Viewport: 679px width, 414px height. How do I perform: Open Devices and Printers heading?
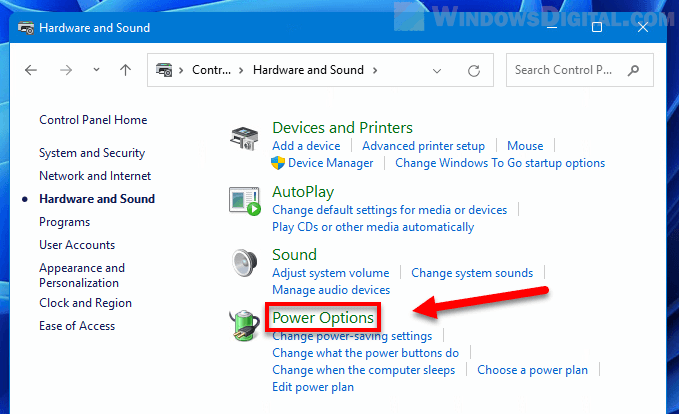click(342, 128)
